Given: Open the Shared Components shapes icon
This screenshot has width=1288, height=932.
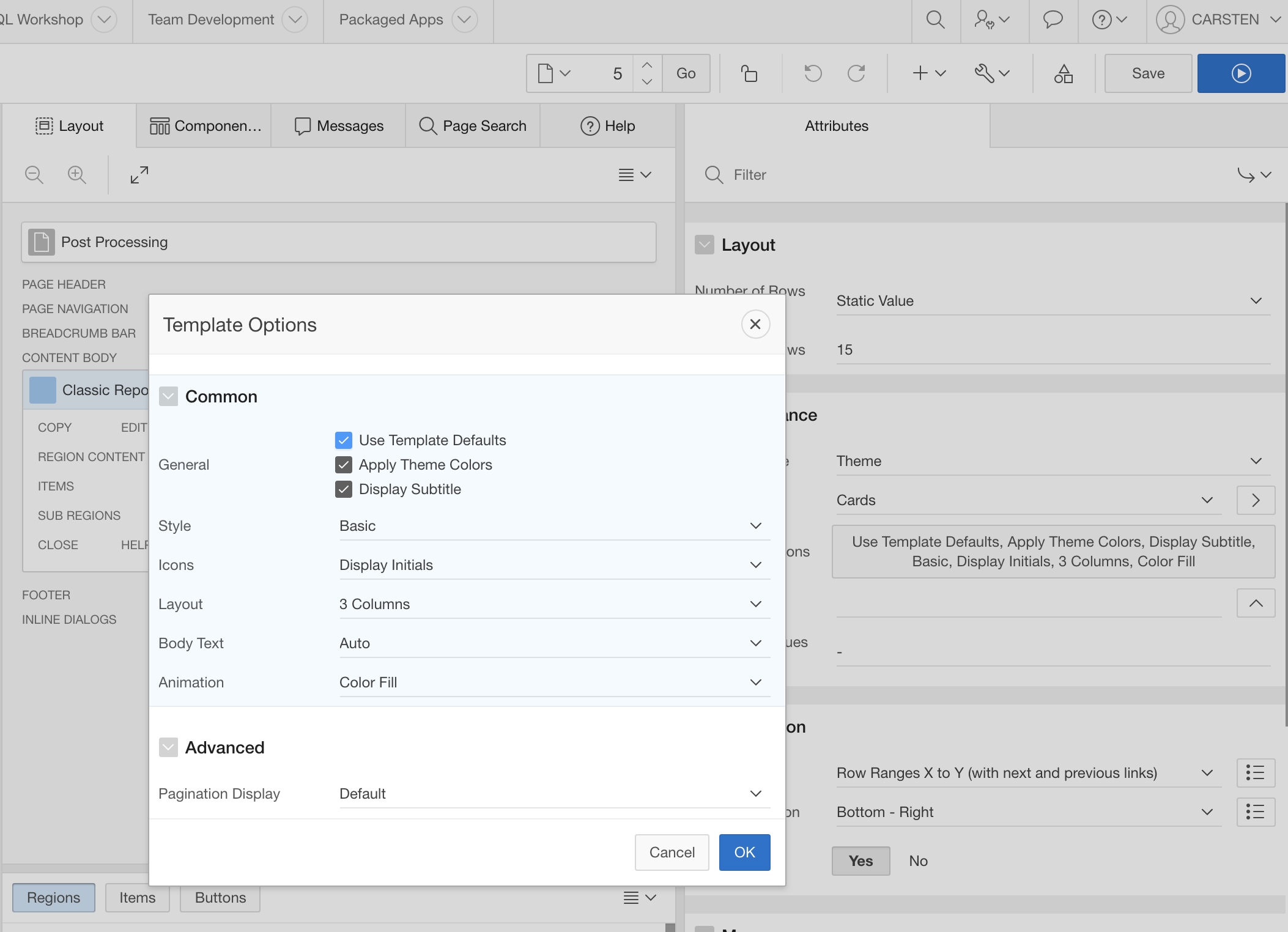Looking at the screenshot, I should (1064, 73).
